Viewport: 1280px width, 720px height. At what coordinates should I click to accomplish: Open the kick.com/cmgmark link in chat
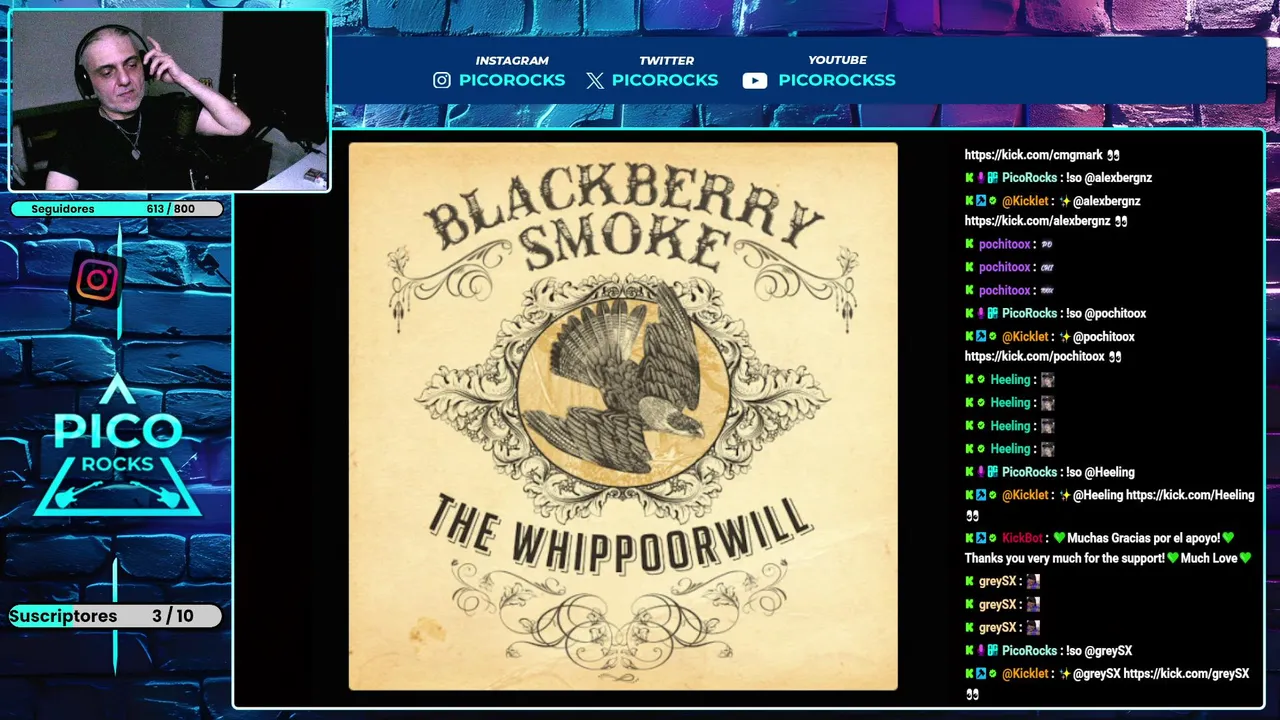point(1033,155)
